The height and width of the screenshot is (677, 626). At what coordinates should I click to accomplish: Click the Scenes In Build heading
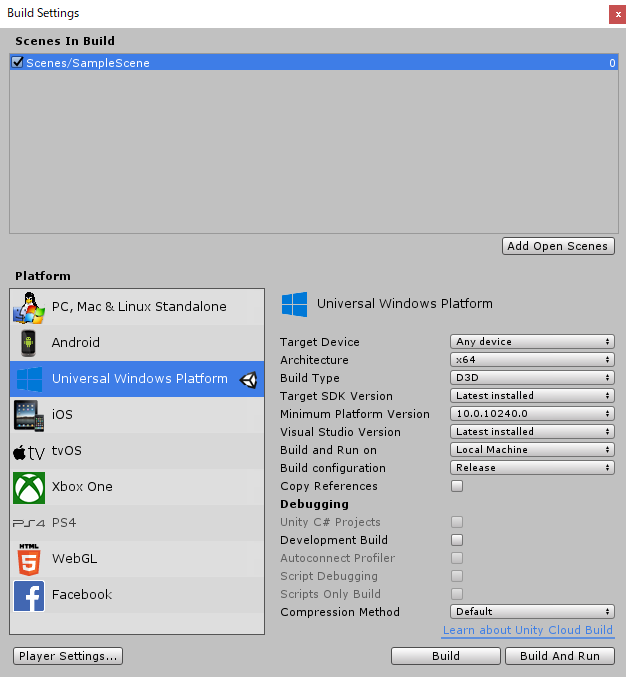point(65,41)
